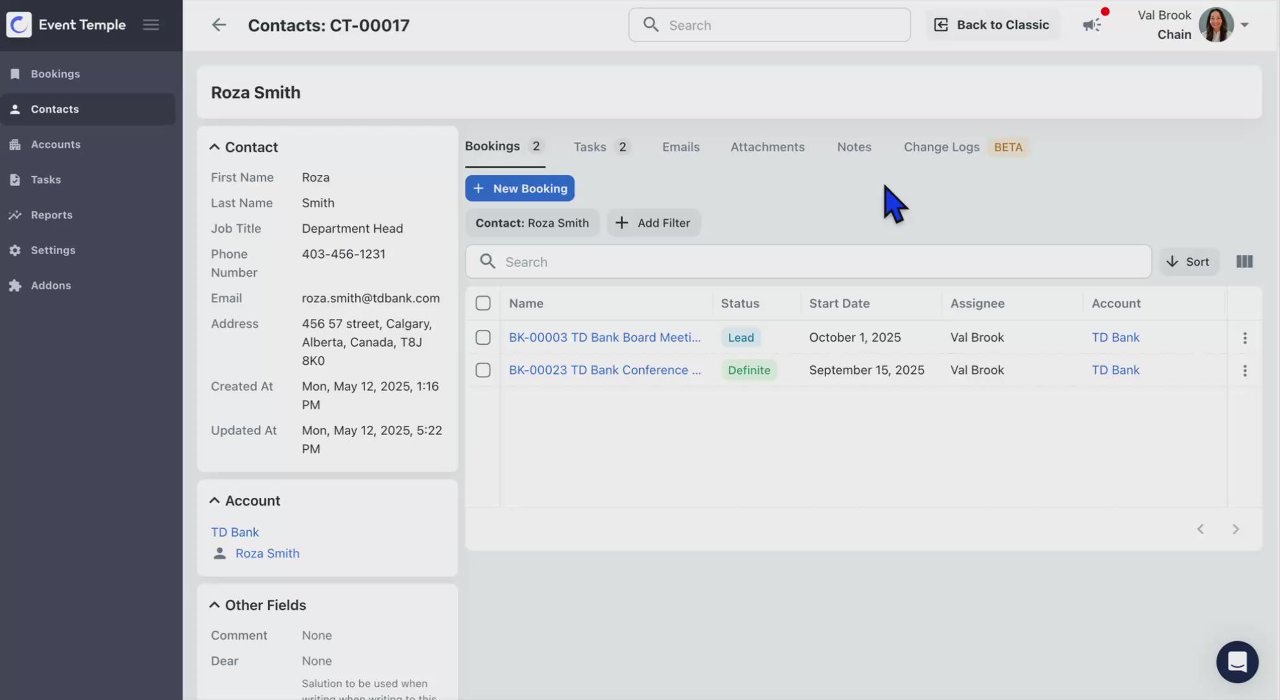The width and height of the screenshot is (1280, 700).
Task: Toggle the sidebar hamburger menu
Action: point(151,25)
